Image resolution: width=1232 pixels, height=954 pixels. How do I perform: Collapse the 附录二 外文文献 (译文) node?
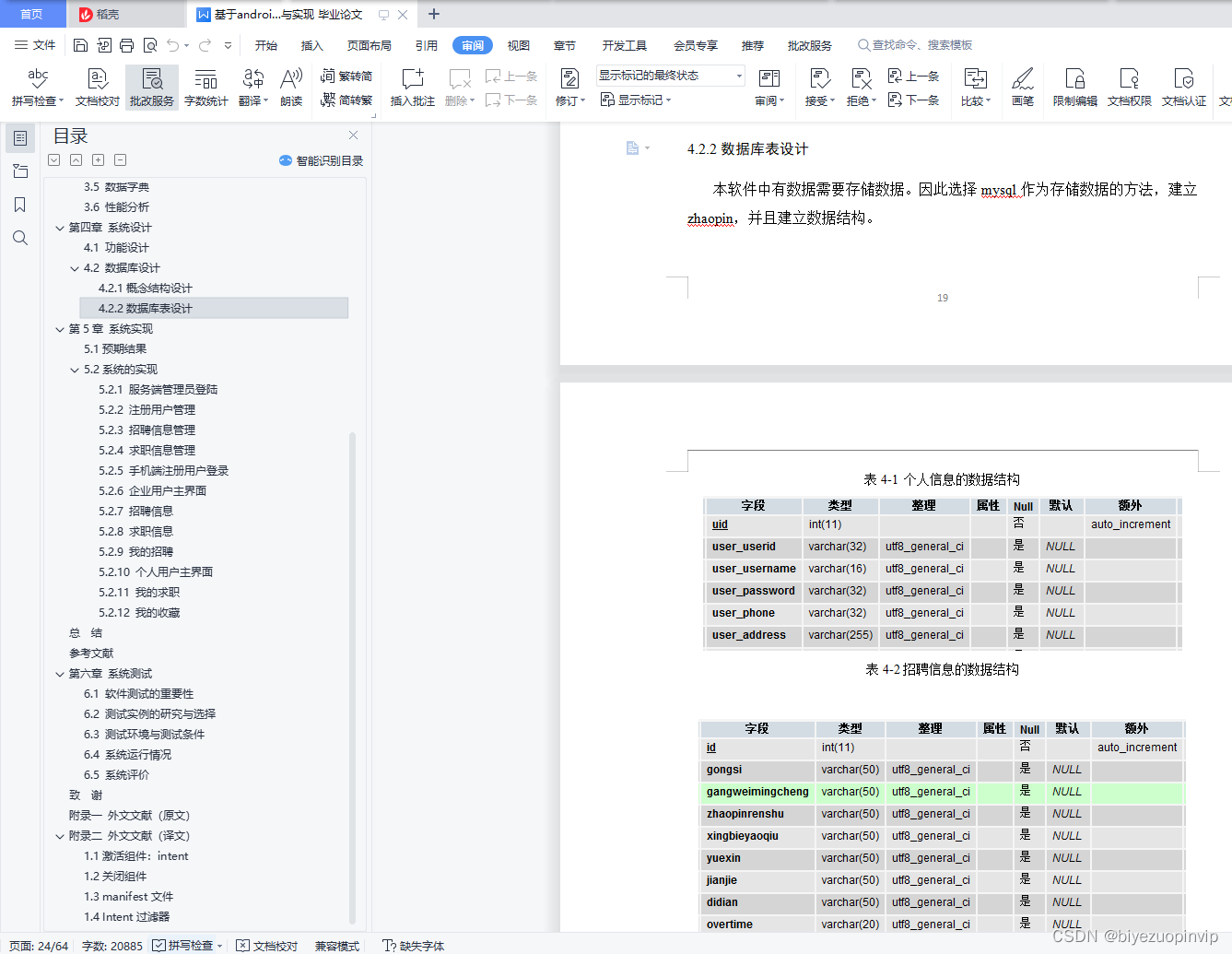60,836
